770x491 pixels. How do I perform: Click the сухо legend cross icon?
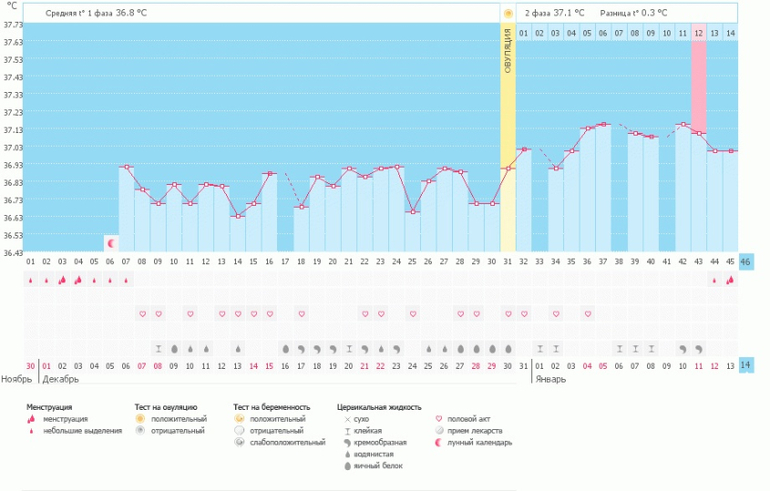coord(348,419)
